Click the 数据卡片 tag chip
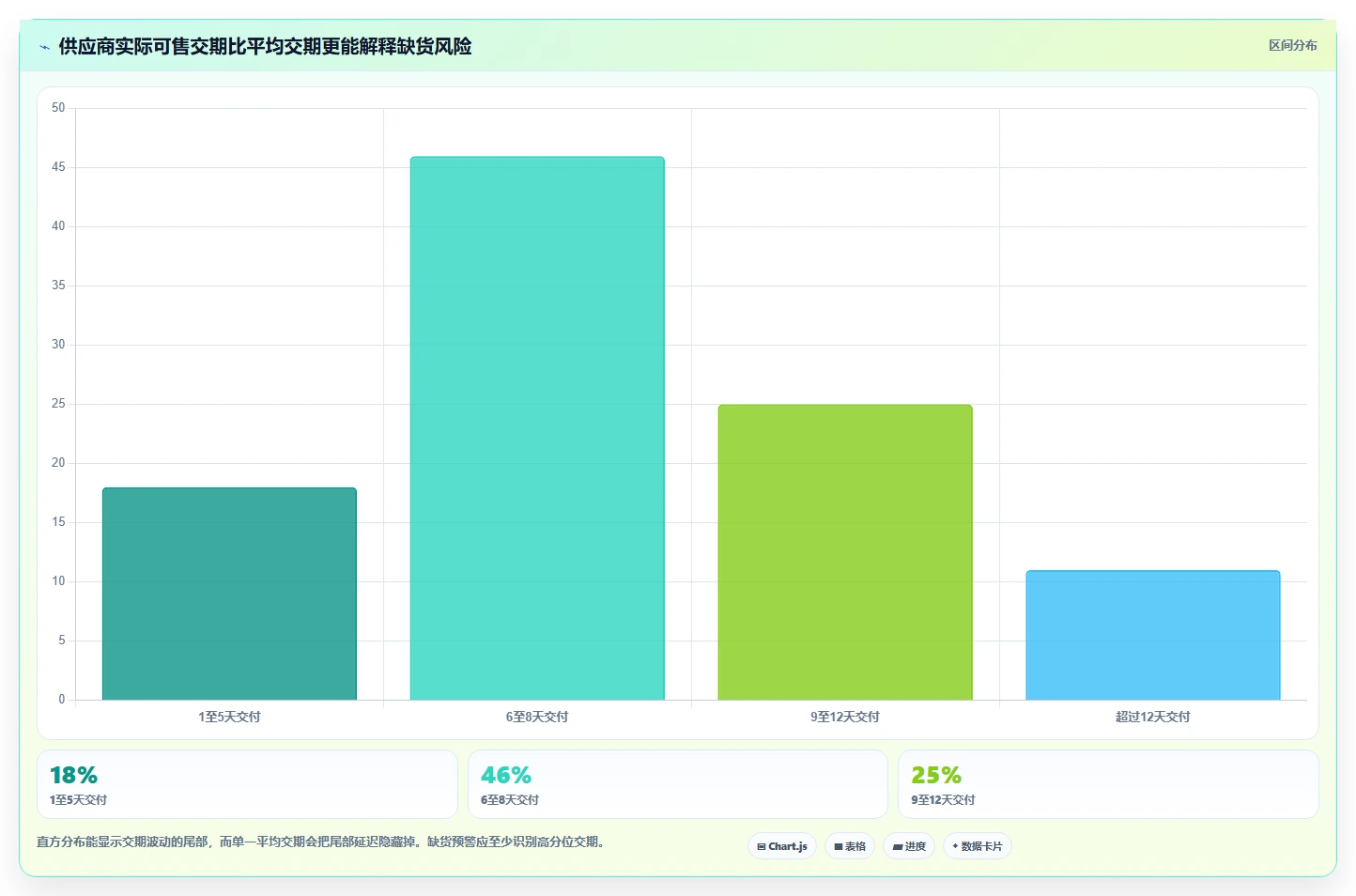Image resolution: width=1356 pixels, height=896 pixels. [x=978, y=846]
